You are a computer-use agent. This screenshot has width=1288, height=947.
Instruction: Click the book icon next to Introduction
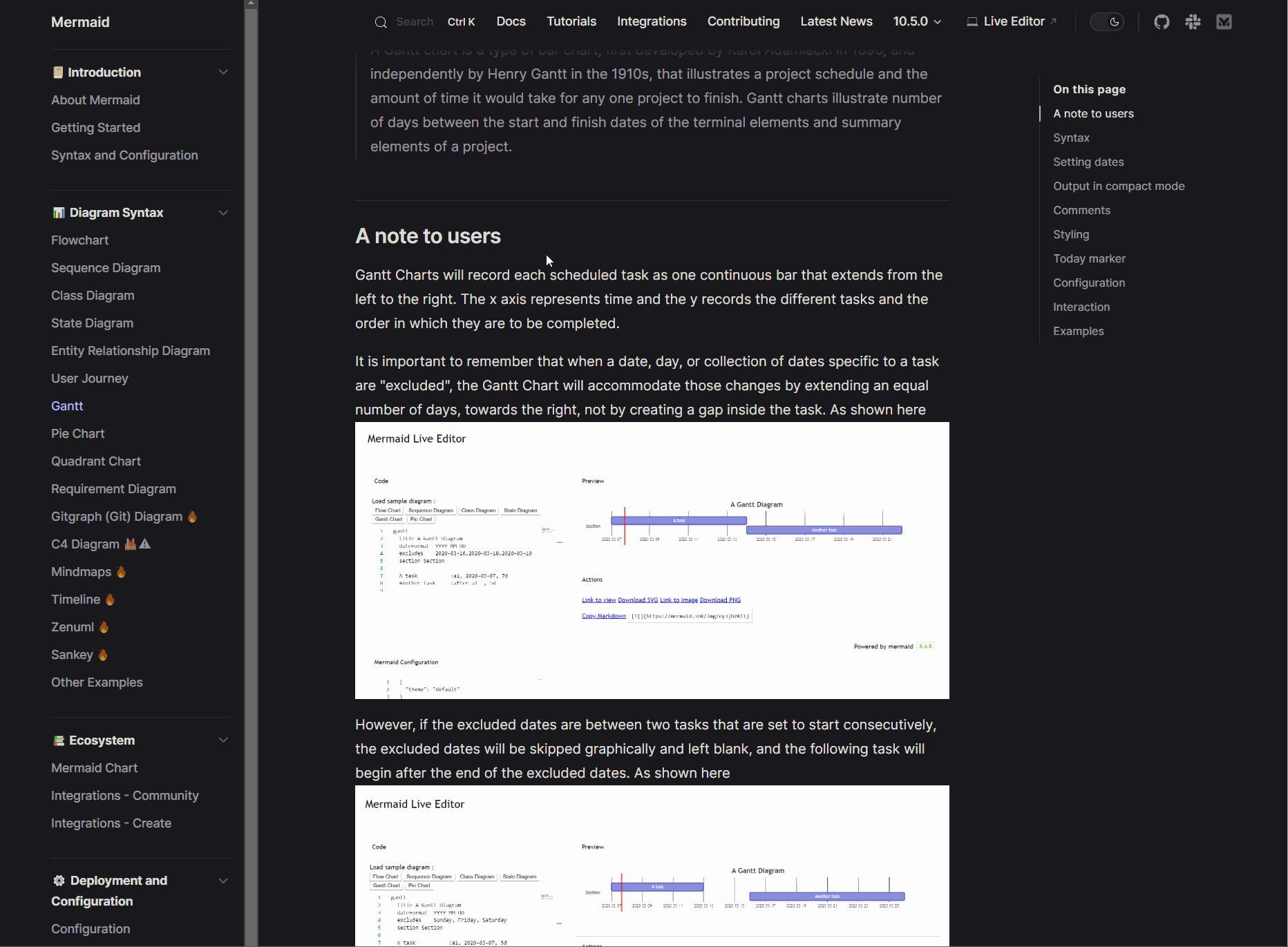click(x=58, y=72)
